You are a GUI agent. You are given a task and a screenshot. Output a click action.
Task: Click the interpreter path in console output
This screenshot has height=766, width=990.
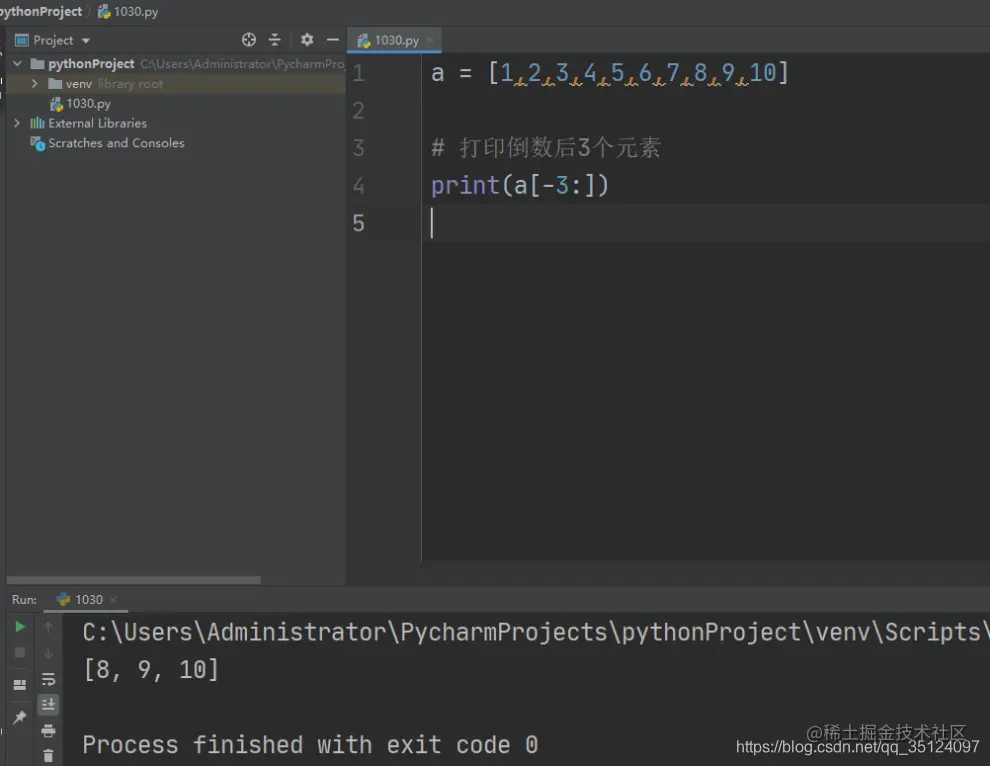pyautogui.click(x=536, y=632)
